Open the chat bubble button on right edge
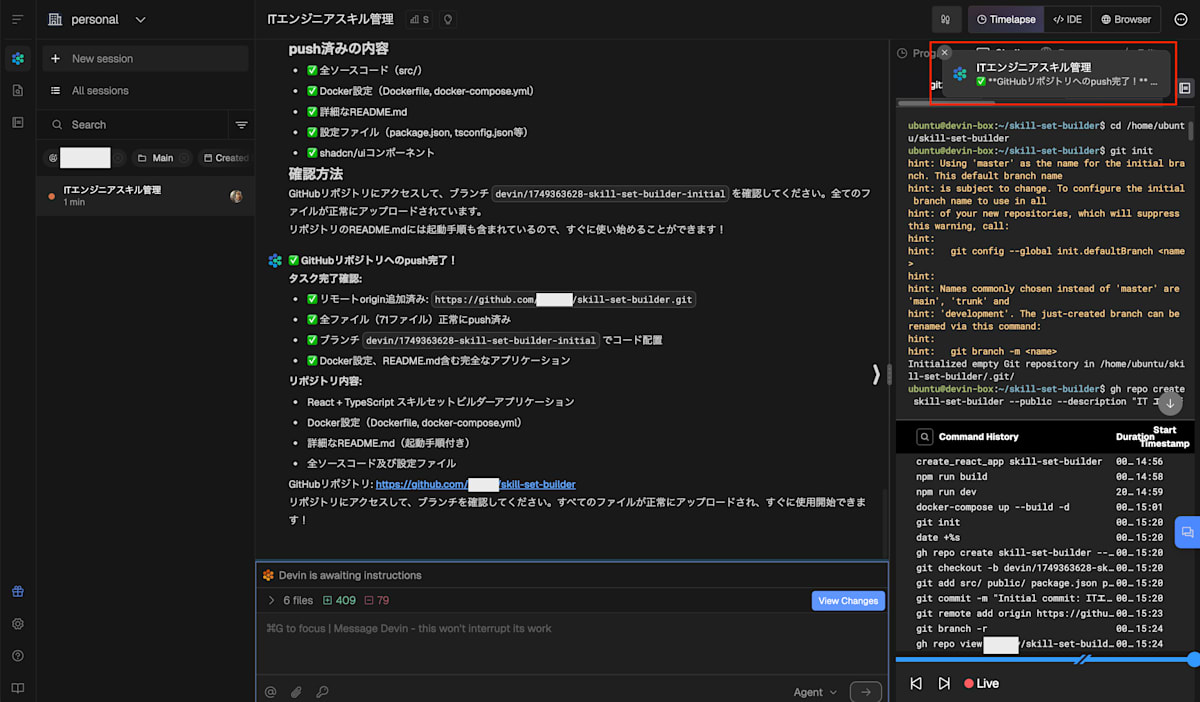This screenshot has width=1200, height=702. point(1187,532)
